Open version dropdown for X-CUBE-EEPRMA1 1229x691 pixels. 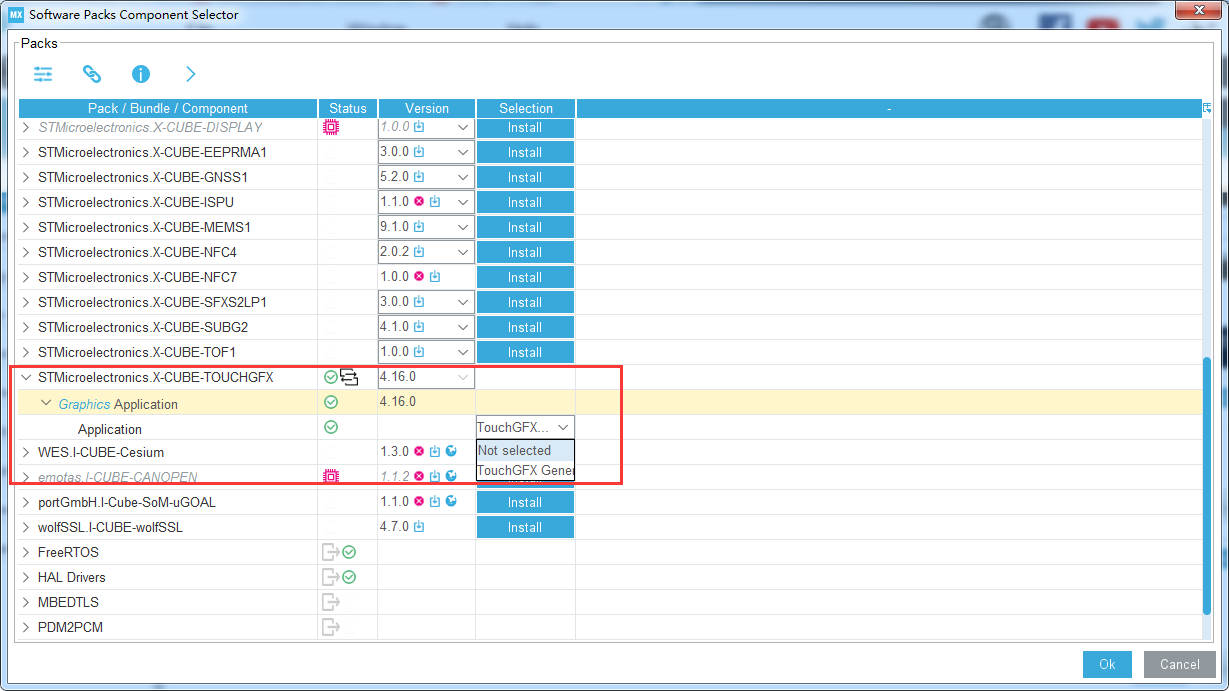(463, 152)
